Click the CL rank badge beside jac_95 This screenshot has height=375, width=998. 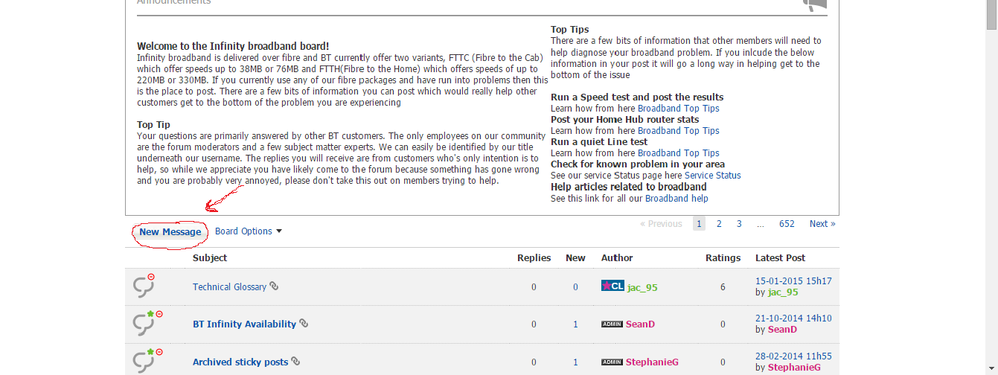coord(612,286)
